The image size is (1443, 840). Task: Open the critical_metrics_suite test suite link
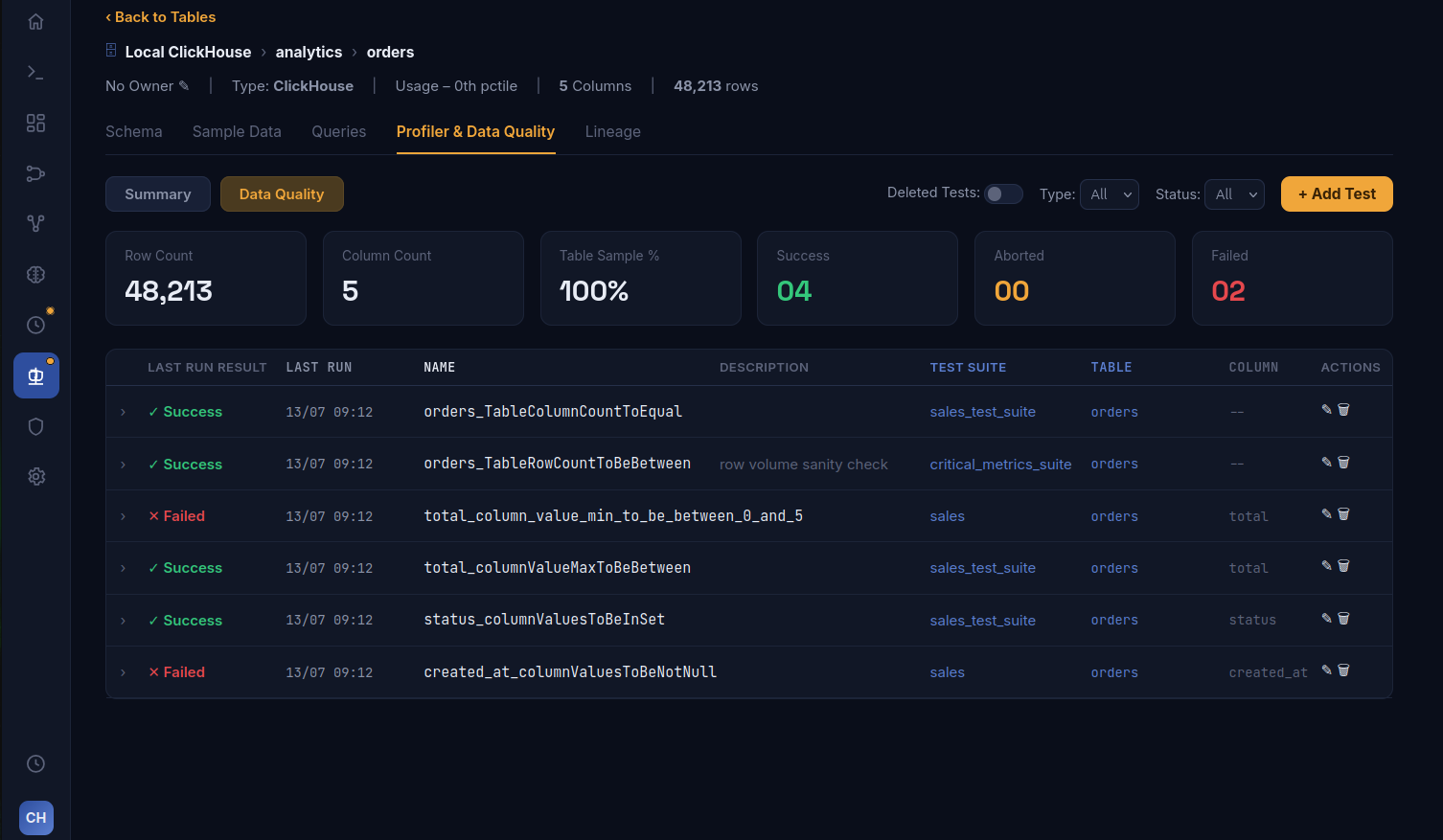point(1000,465)
